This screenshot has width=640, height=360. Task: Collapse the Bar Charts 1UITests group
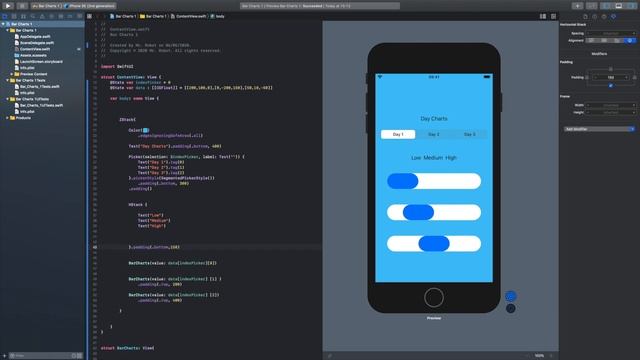click(8, 99)
